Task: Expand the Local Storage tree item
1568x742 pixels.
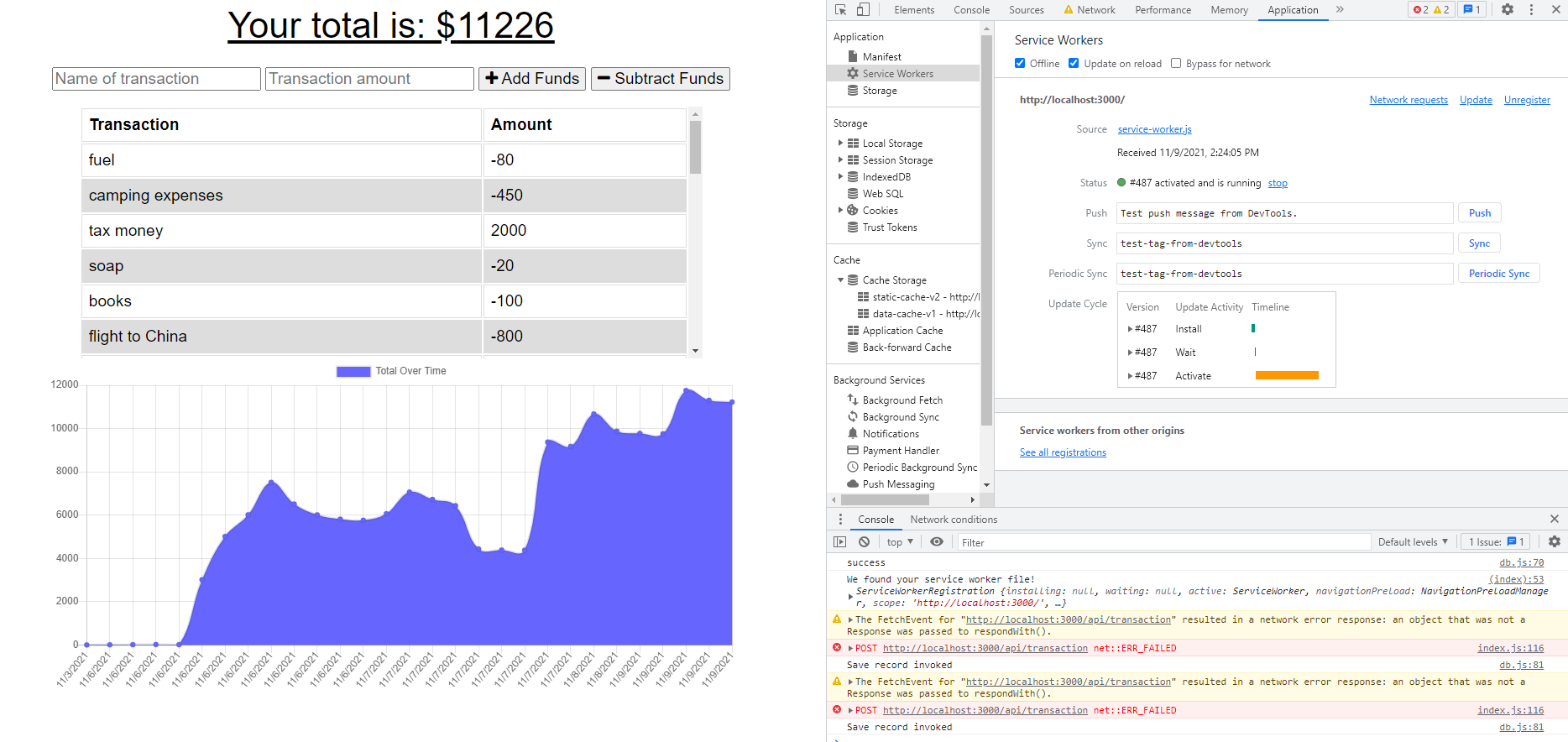Action: tap(840, 144)
